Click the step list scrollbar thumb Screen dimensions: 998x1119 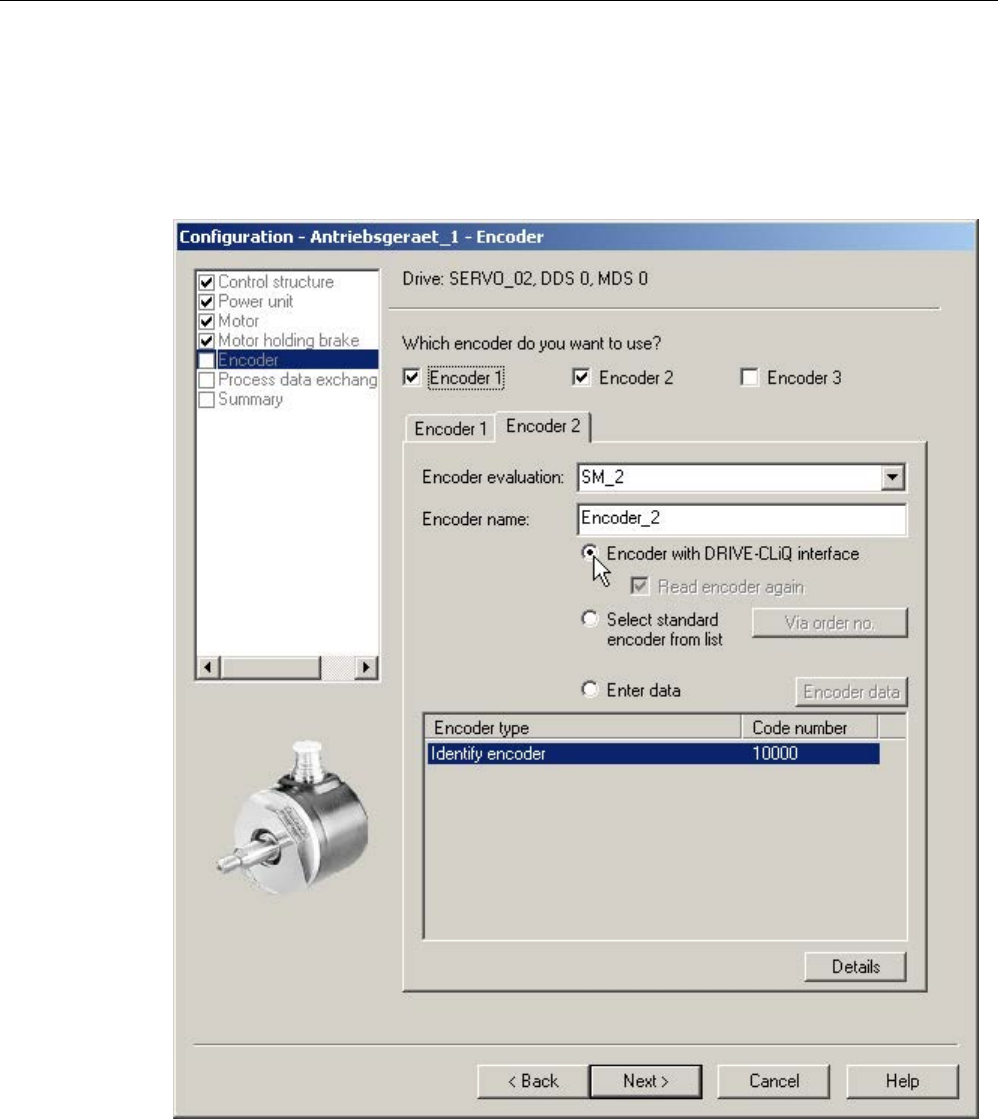pyautogui.click(x=271, y=667)
